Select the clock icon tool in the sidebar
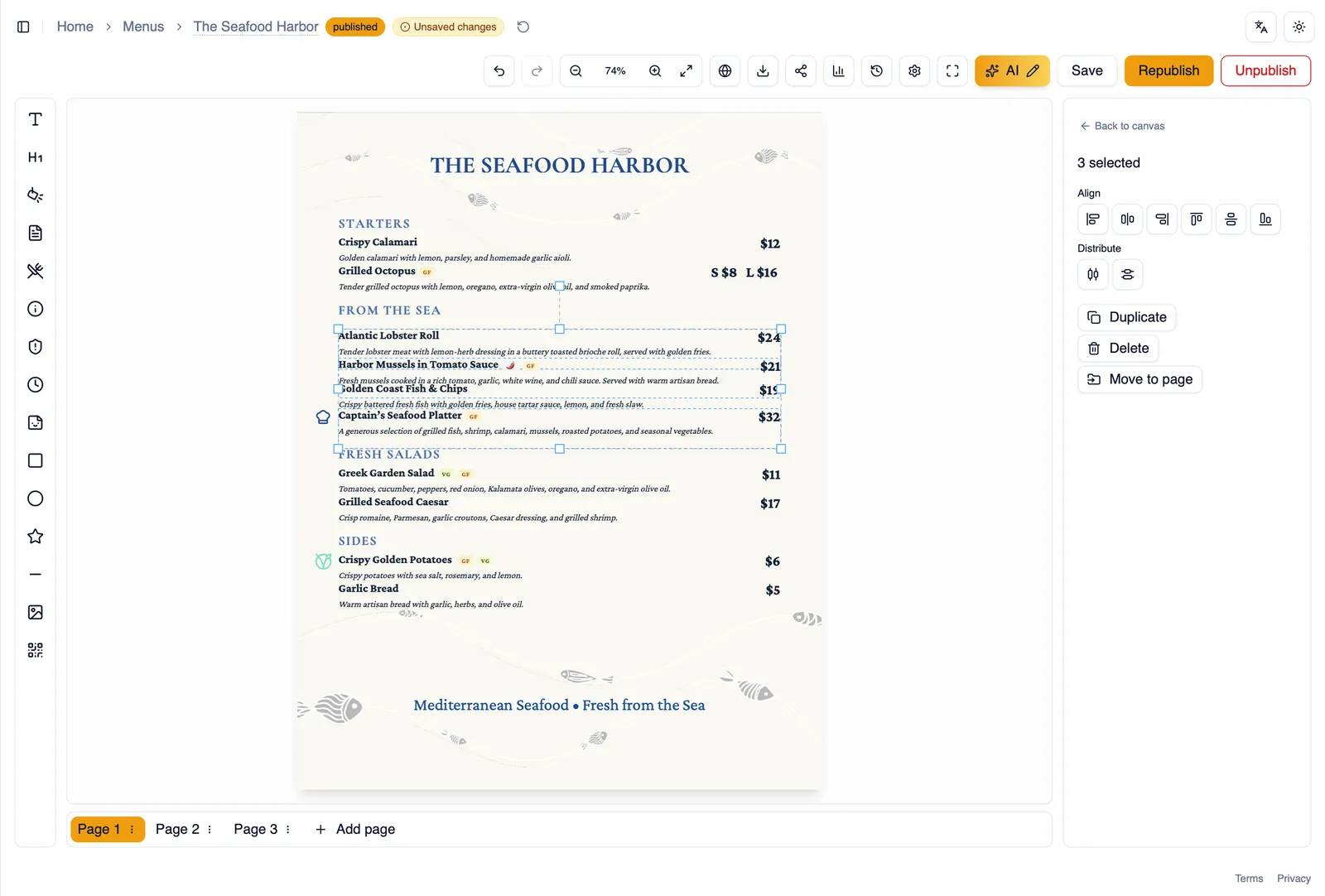1325x896 pixels. (35, 385)
